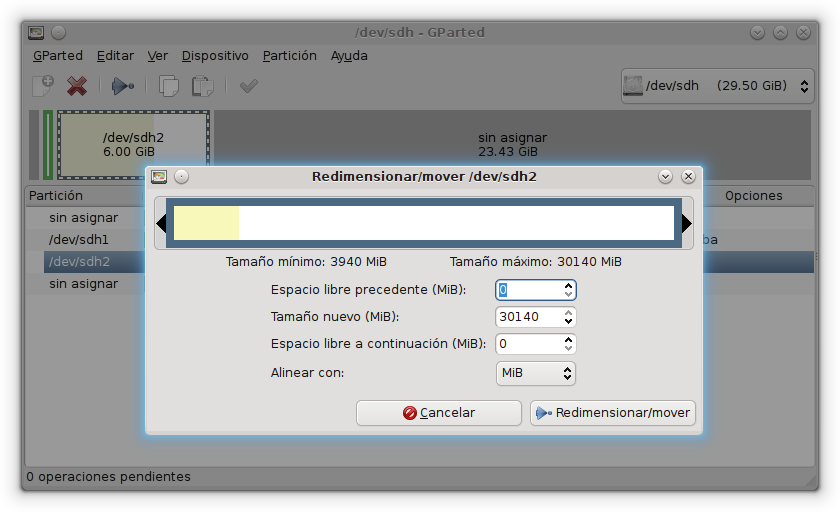Click the right black arrow resize handle
The width and height of the screenshot is (840, 512).
[x=687, y=223]
